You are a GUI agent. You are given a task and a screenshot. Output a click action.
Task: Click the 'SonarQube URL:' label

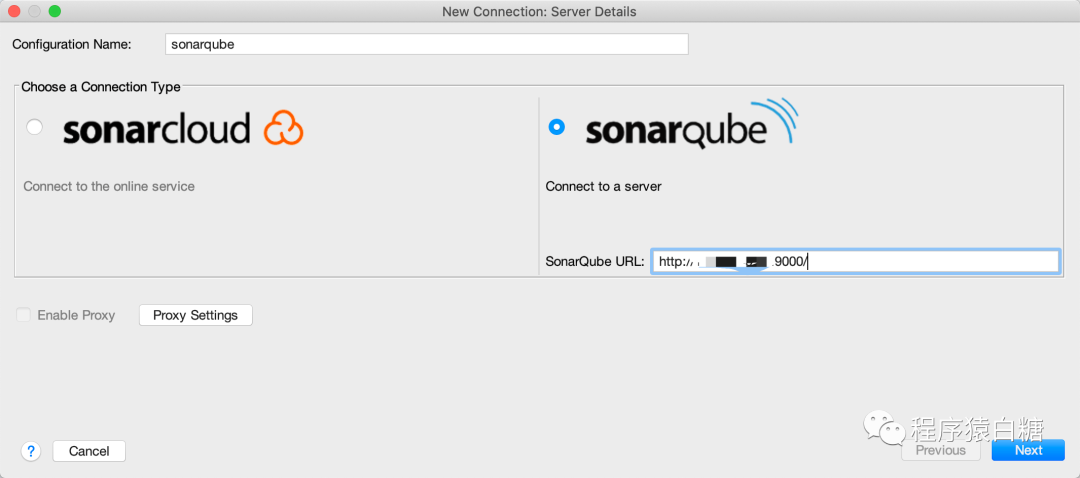(x=595, y=262)
